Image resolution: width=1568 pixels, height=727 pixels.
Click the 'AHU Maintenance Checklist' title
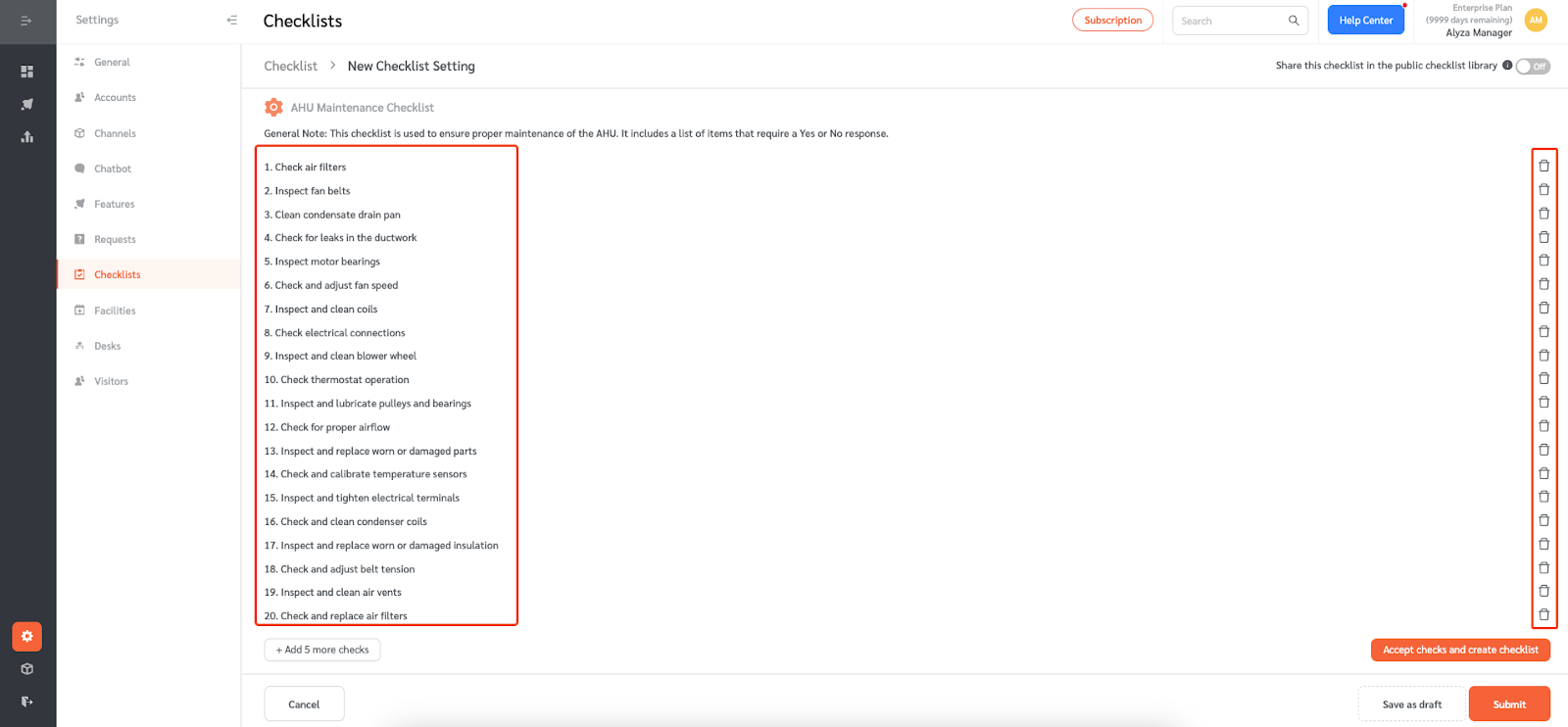pos(362,108)
